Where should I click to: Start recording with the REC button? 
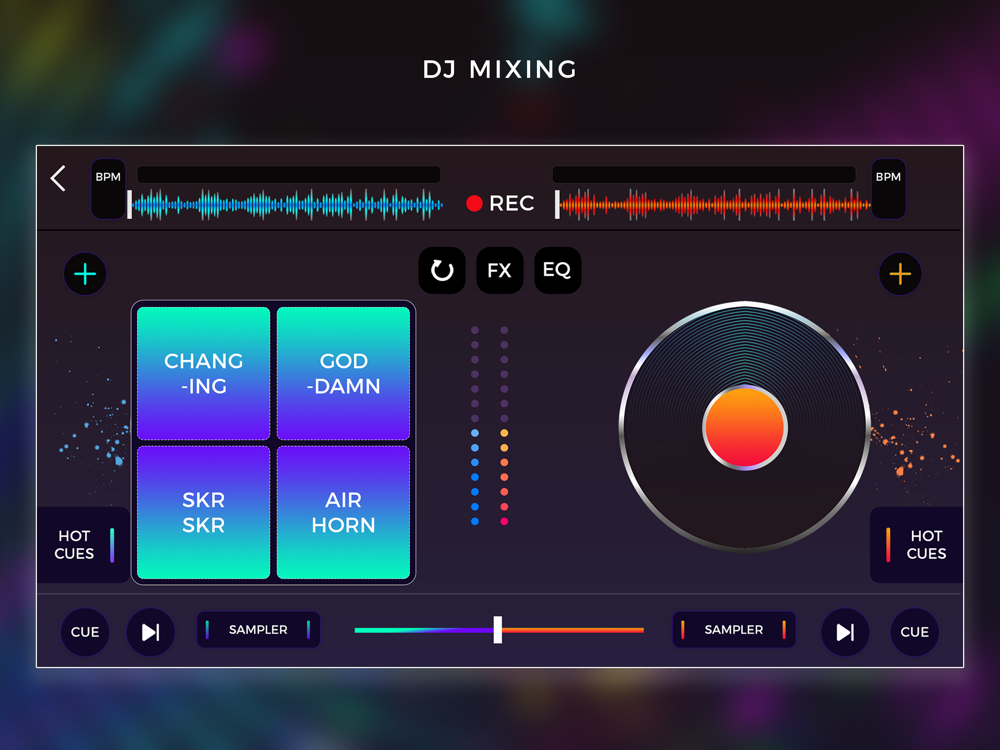pos(501,203)
